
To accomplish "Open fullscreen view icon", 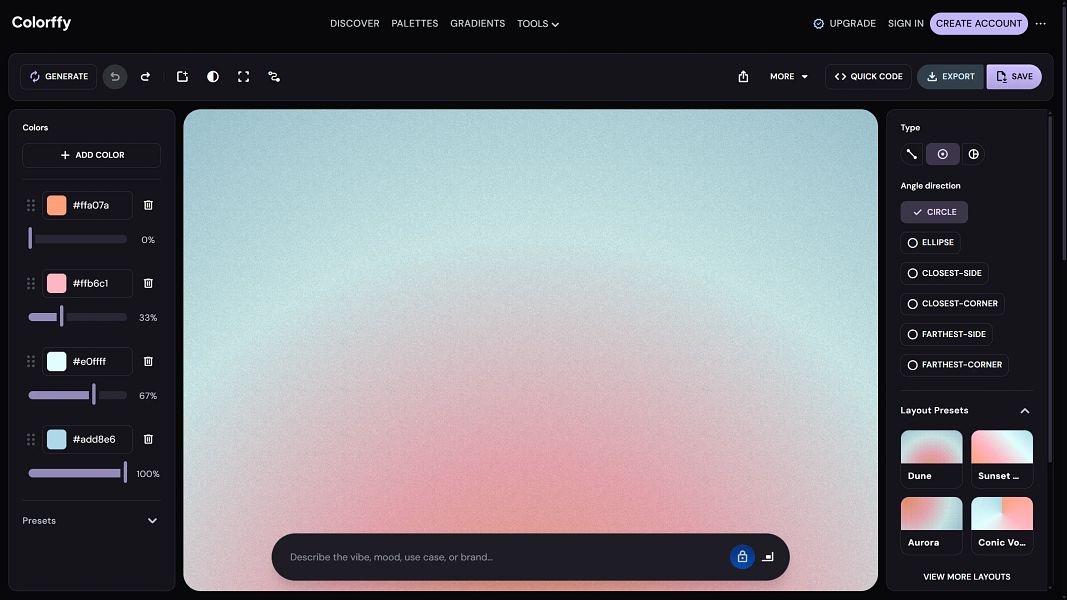I will (244, 77).
